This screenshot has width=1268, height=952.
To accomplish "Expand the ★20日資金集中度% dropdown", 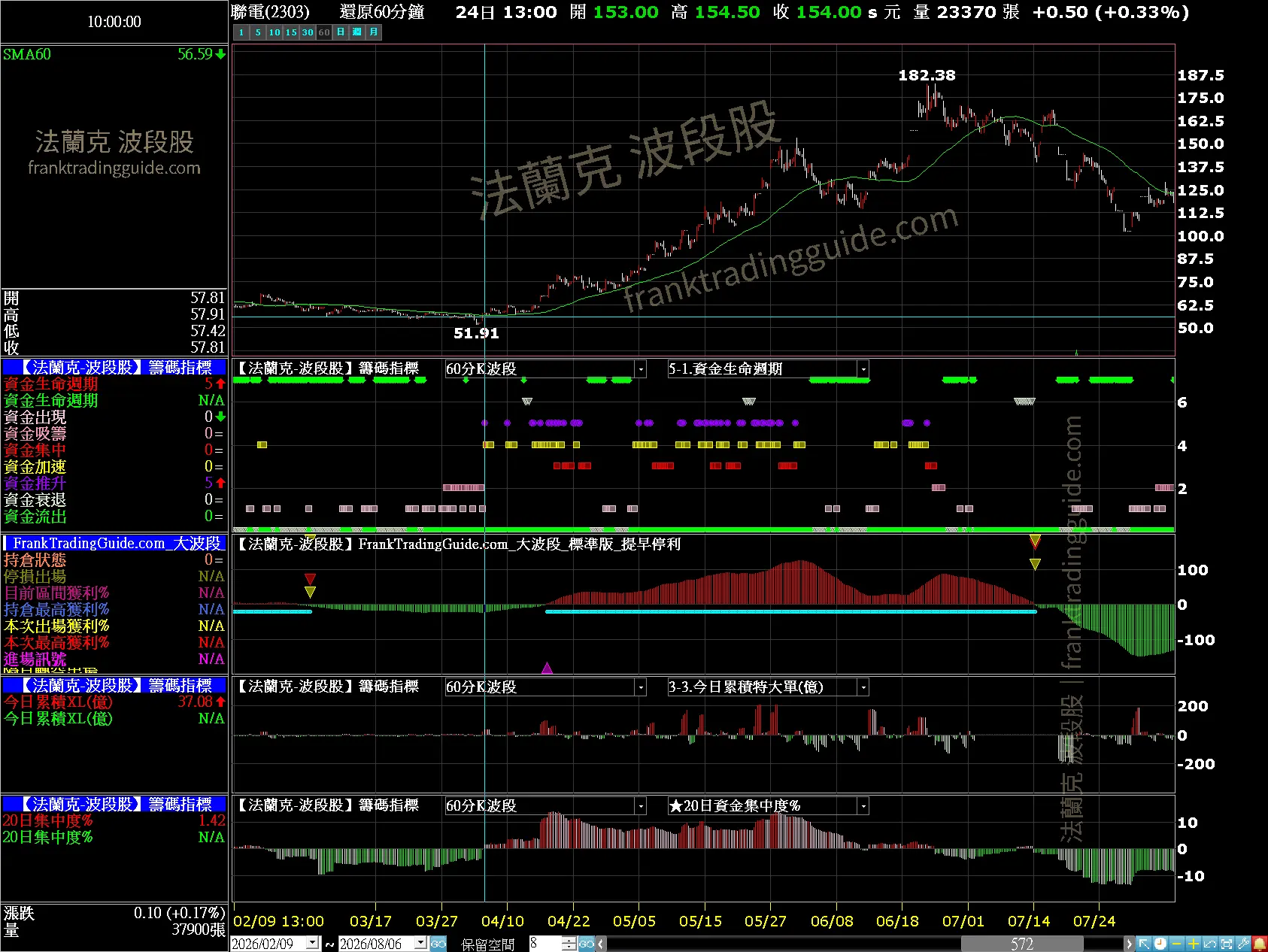I will point(863,806).
